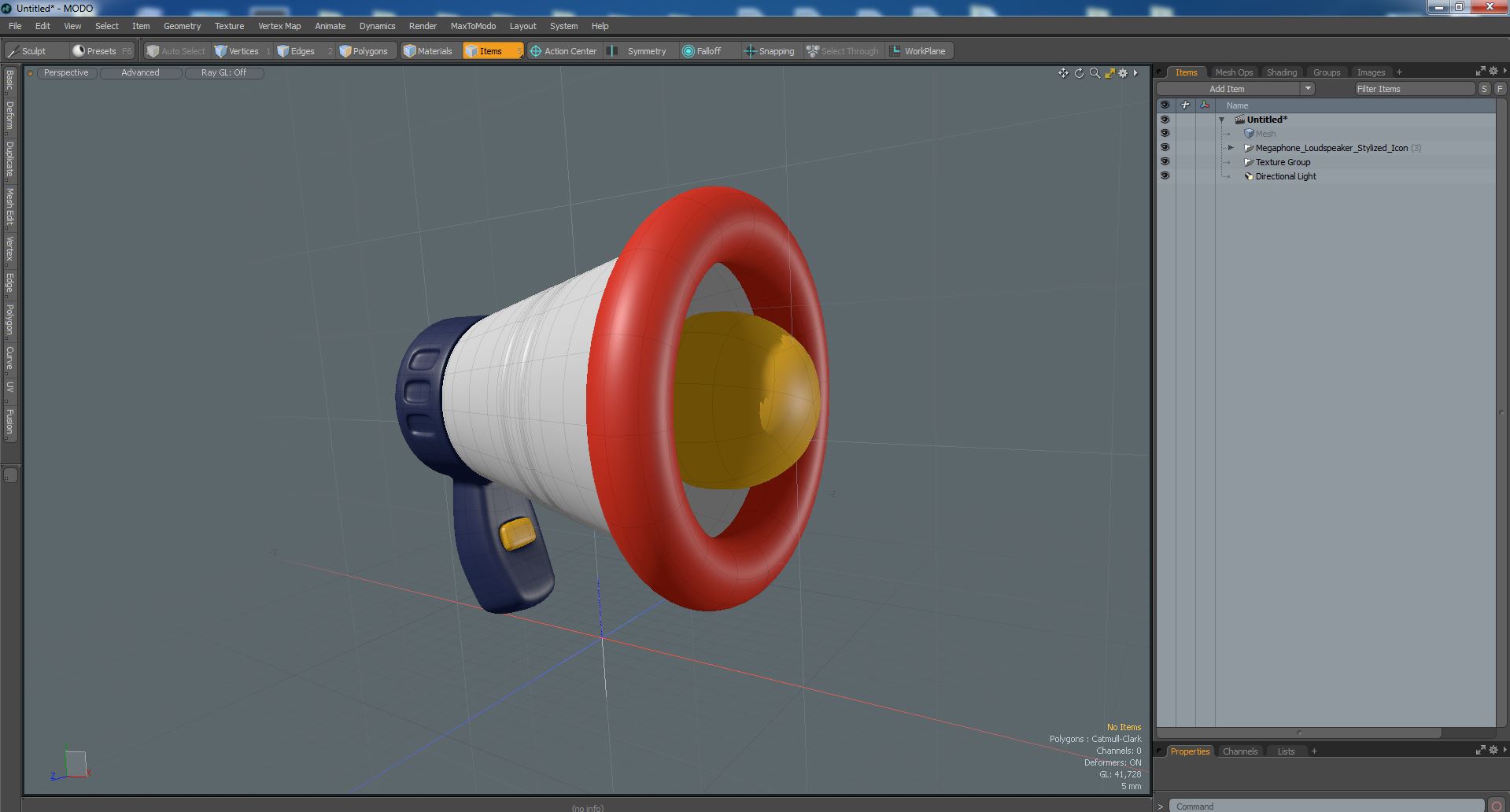This screenshot has width=1510, height=812.
Task: Open the Presets browser
Action: point(102,51)
